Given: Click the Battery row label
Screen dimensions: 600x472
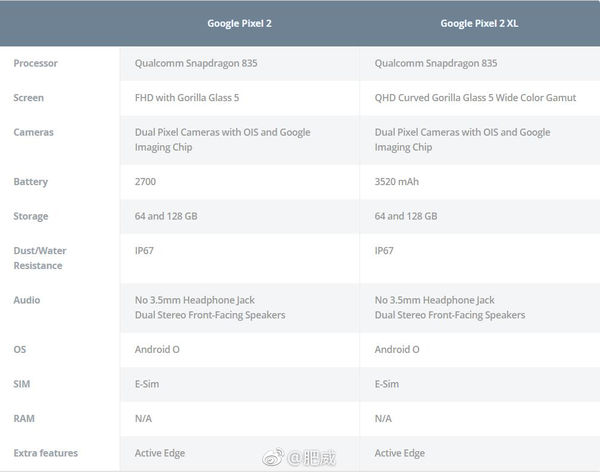Looking at the screenshot, I should pyautogui.click(x=30, y=182).
